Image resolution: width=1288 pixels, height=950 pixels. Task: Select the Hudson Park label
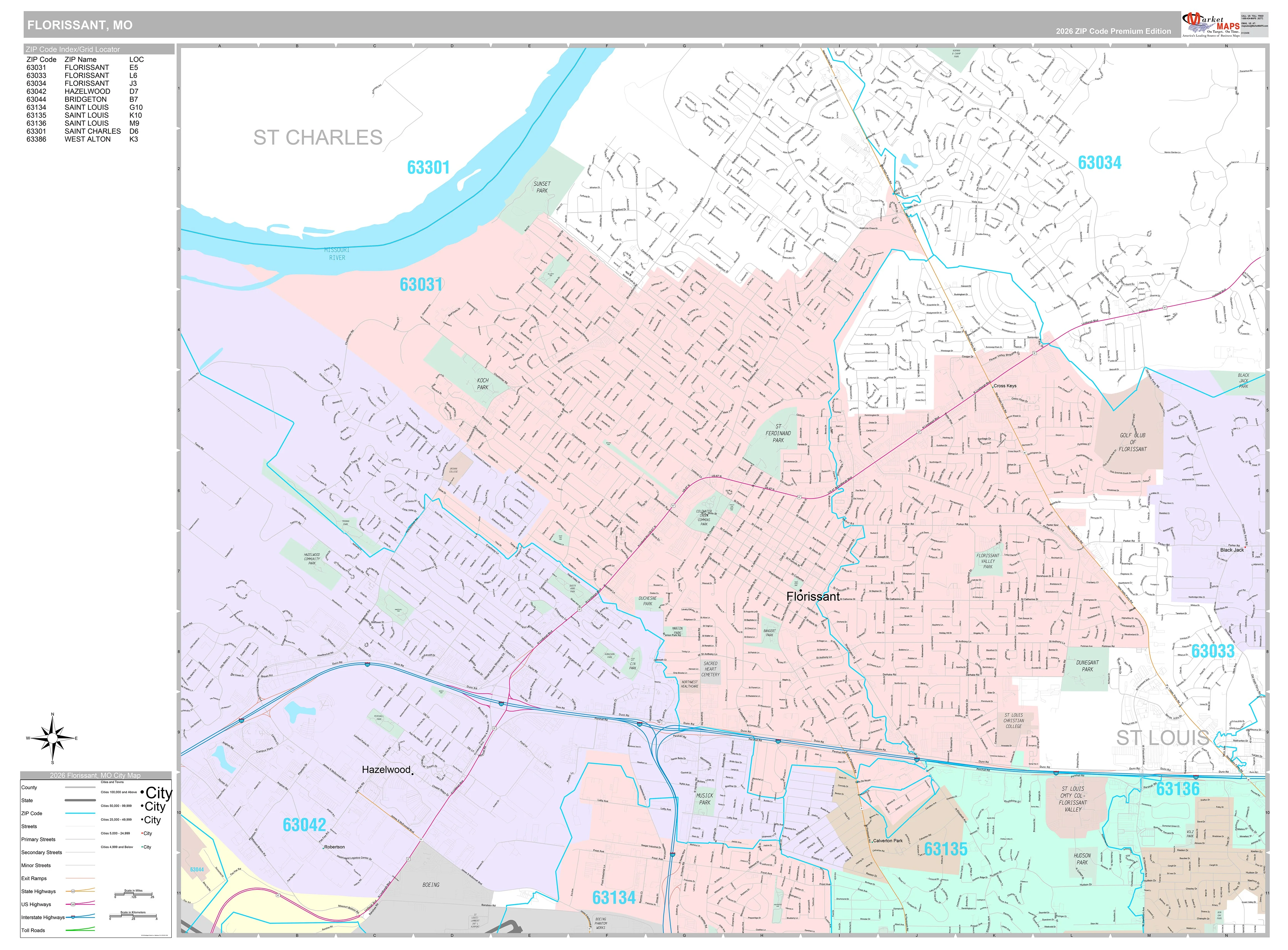click(1082, 859)
